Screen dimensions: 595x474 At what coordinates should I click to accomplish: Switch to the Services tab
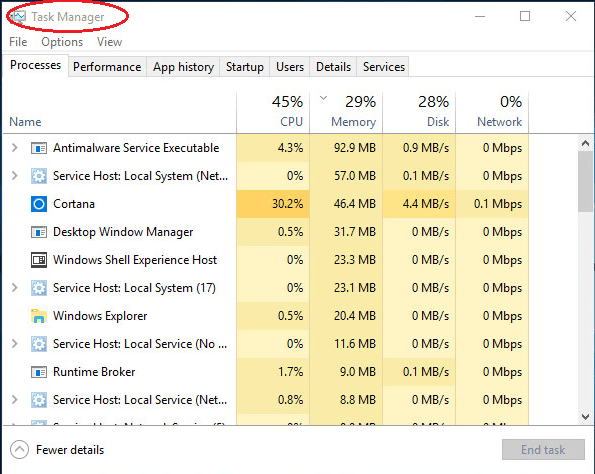coord(384,67)
